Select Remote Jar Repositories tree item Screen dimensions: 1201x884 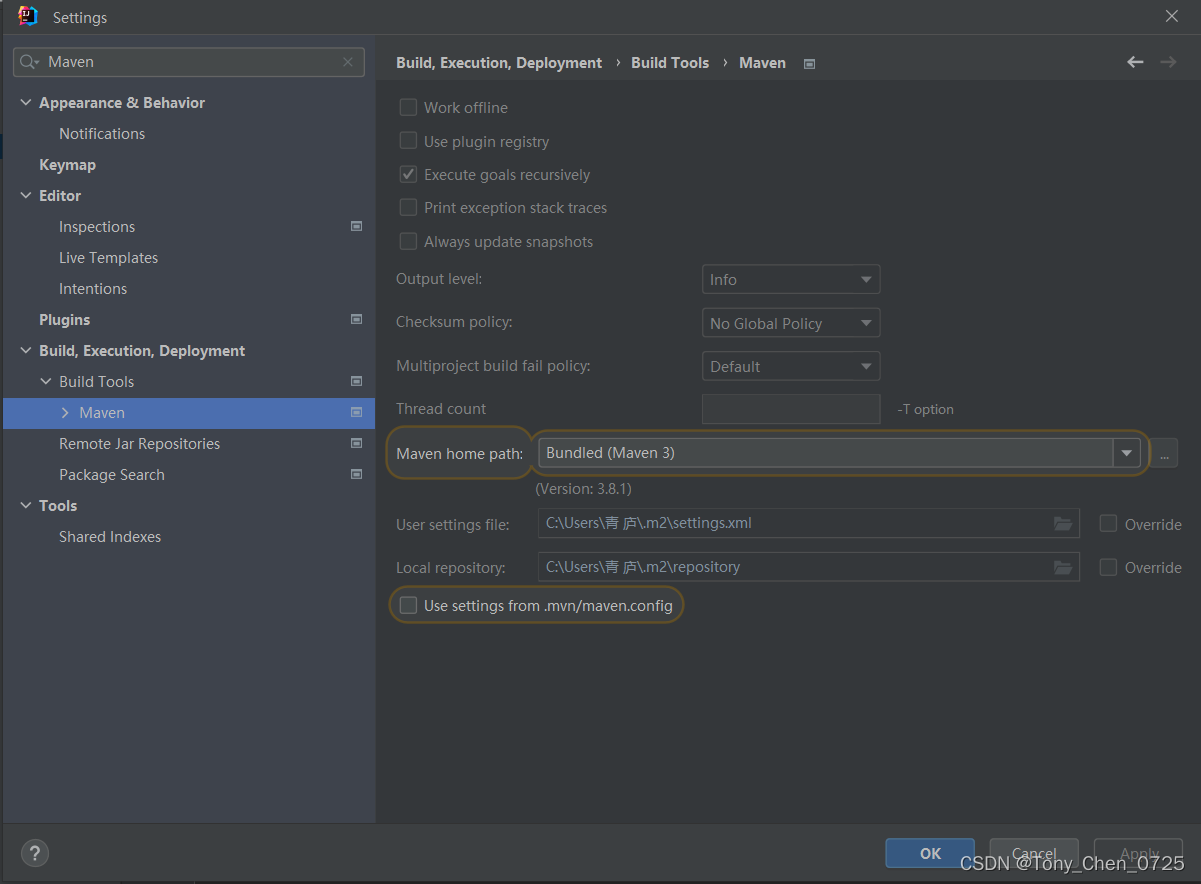click(x=139, y=443)
